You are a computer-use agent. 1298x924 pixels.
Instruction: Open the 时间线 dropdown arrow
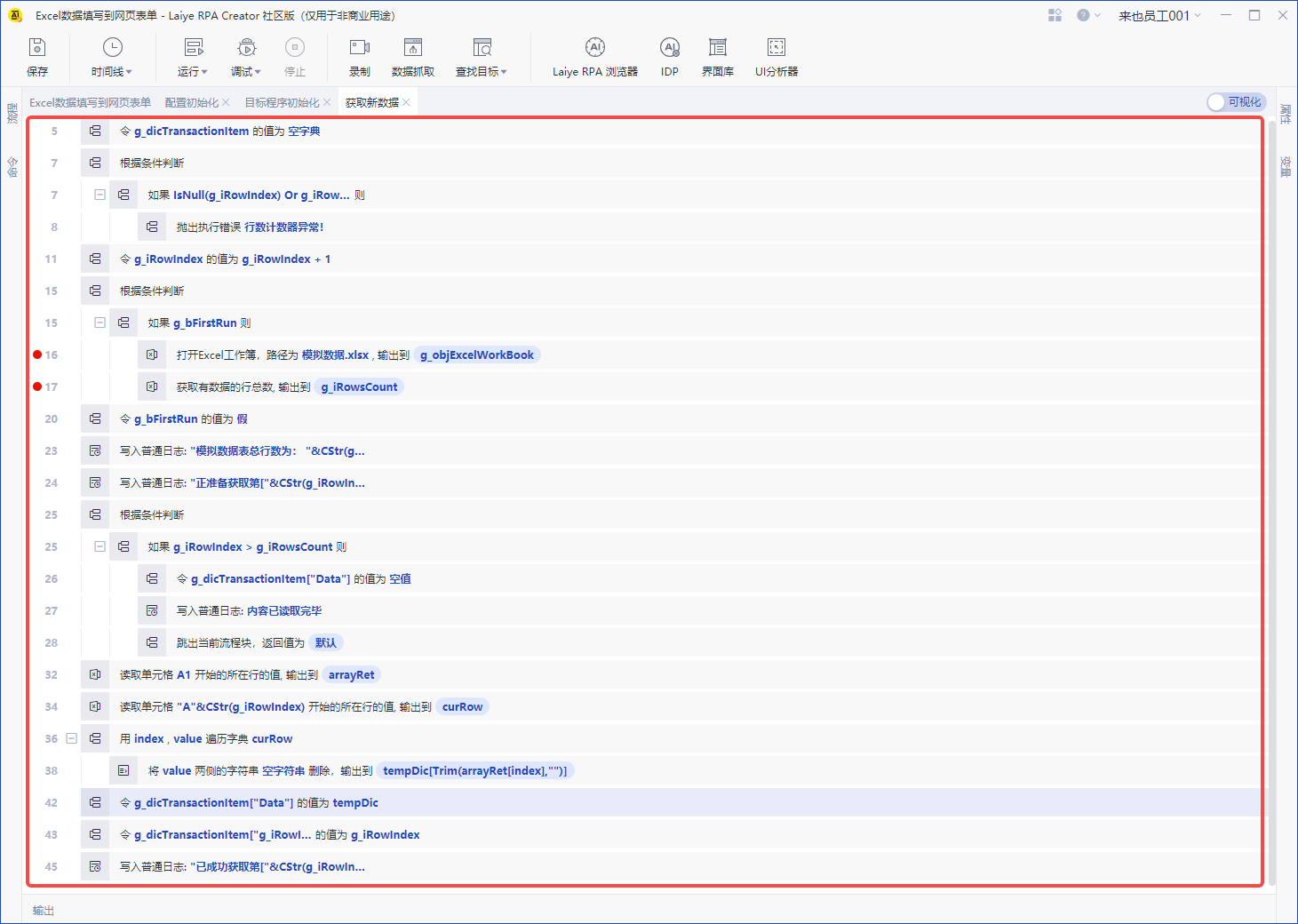[129, 72]
